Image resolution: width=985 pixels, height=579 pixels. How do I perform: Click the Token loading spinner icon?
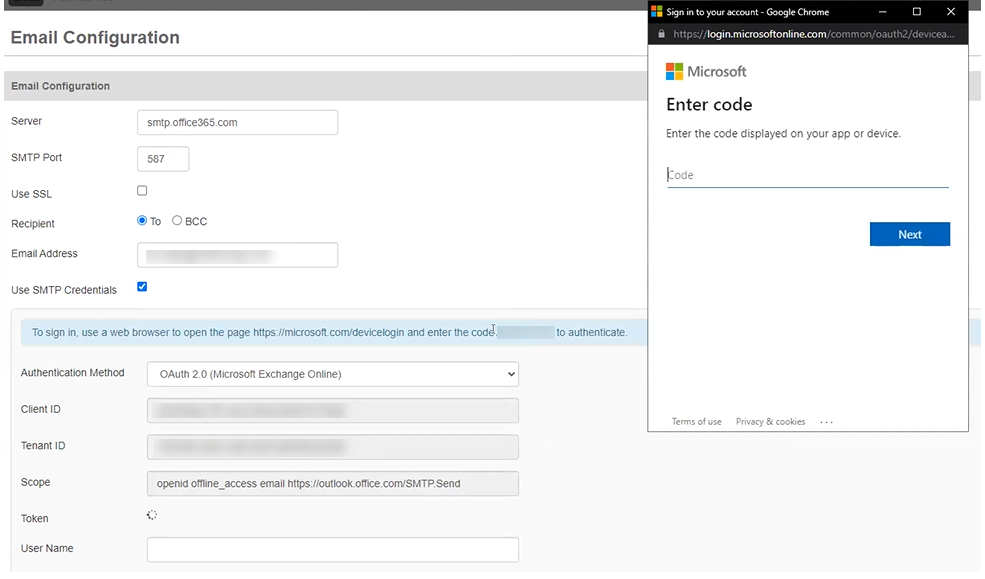[152, 514]
